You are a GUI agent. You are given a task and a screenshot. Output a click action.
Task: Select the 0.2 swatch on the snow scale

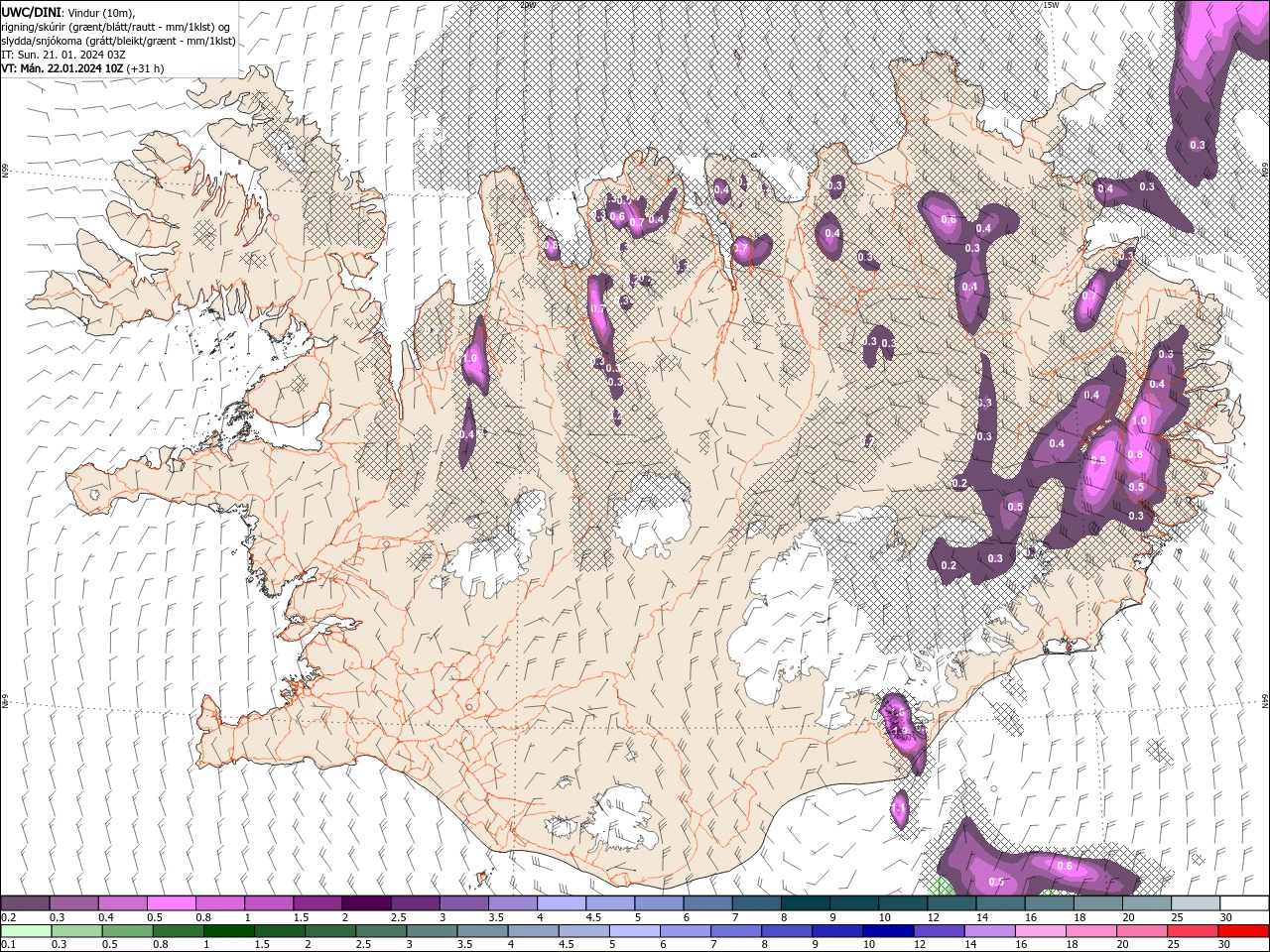click(25, 902)
